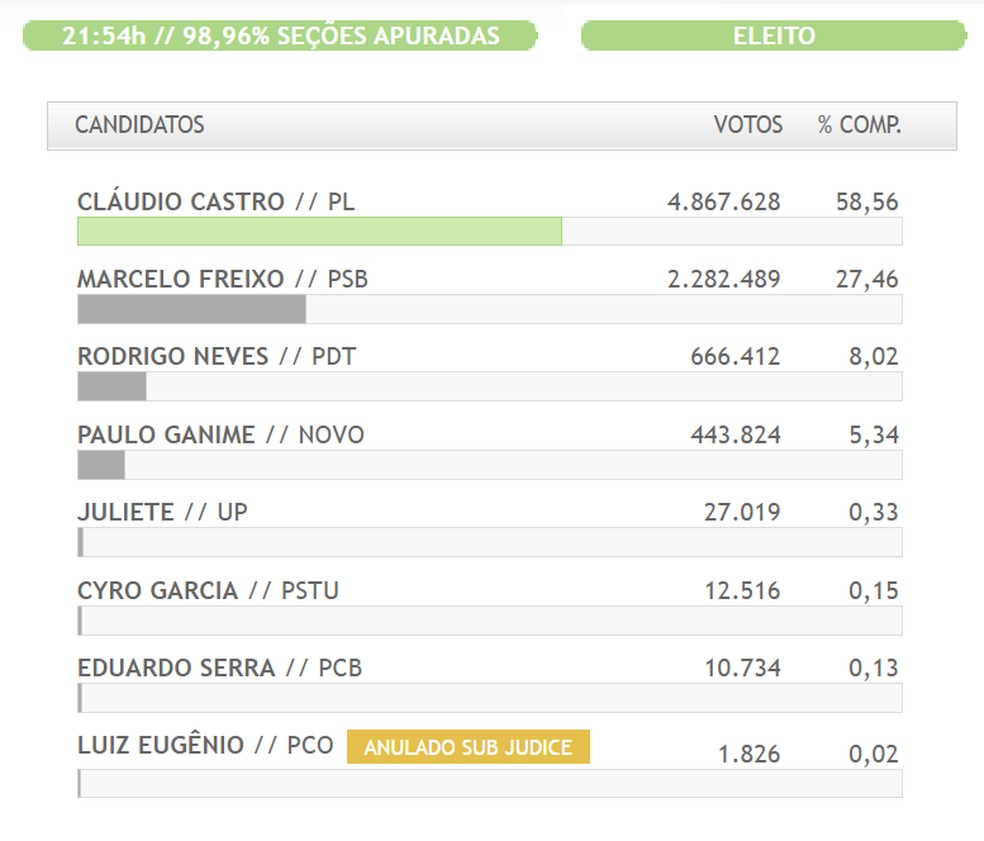Screen dimensions: 984x841
Task: Select candidate Cyro Garcia // PSTU
Action: 208,590
